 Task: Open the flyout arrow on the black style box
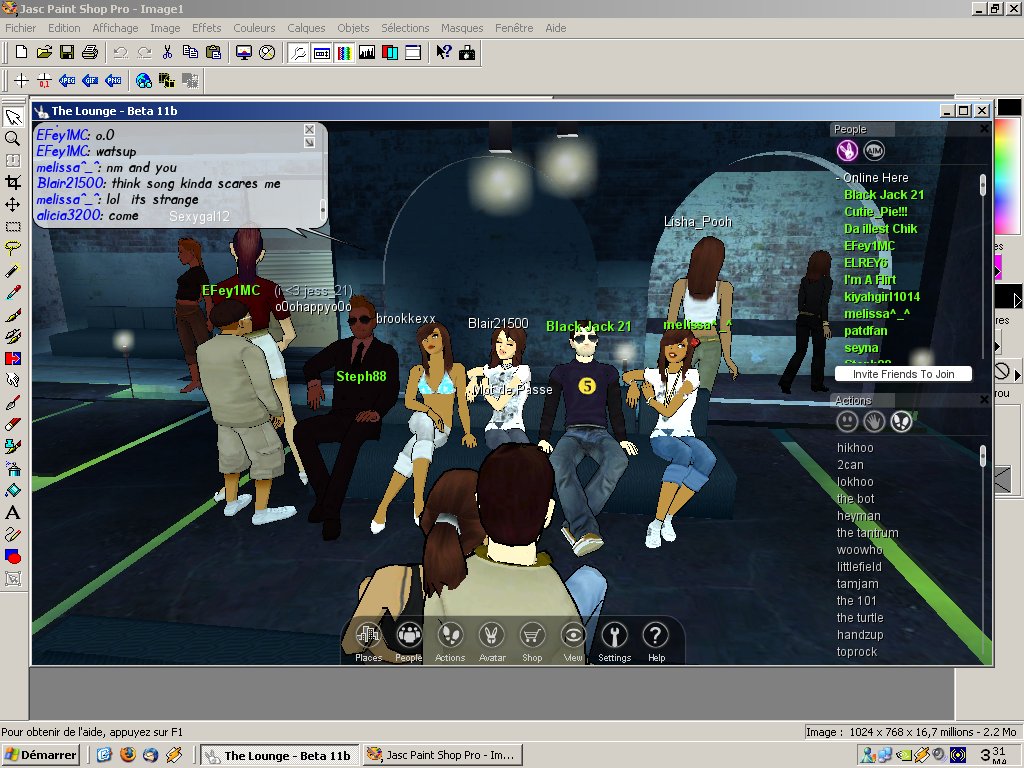coord(1017,300)
